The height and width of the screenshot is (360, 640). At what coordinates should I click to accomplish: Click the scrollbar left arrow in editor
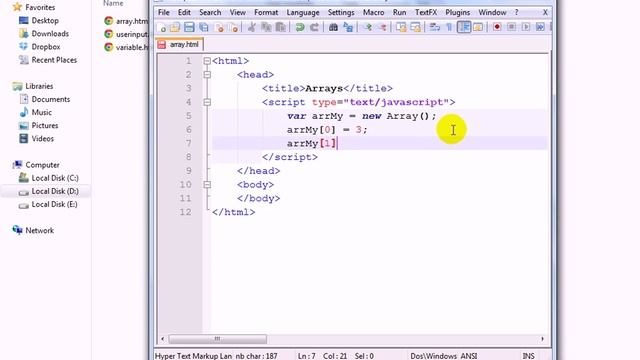pyautogui.click(x=163, y=339)
